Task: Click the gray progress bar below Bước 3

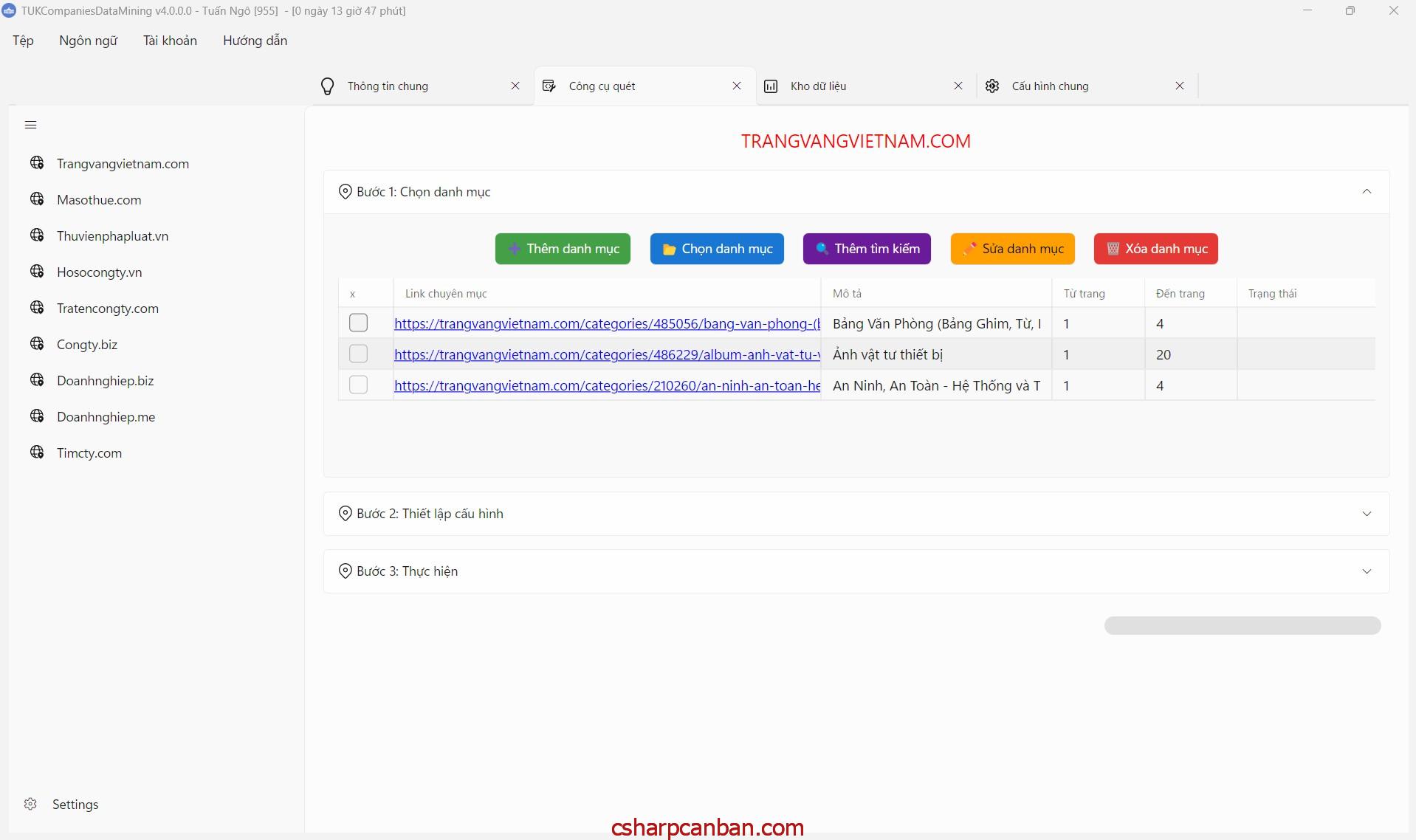Action: 1242,626
